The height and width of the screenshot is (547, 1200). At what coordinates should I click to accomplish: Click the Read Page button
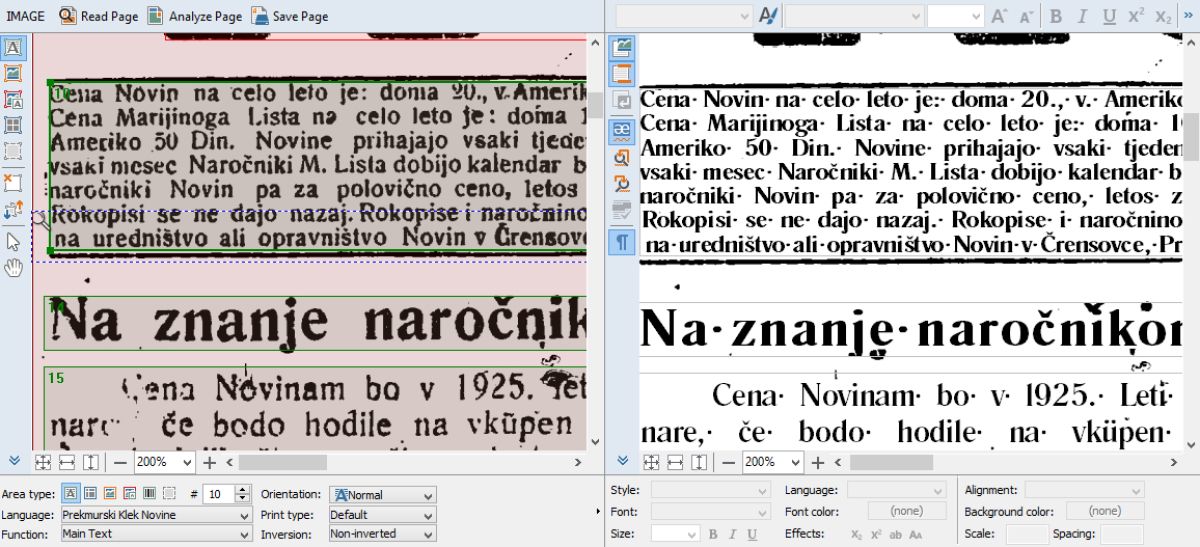tap(98, 16)
